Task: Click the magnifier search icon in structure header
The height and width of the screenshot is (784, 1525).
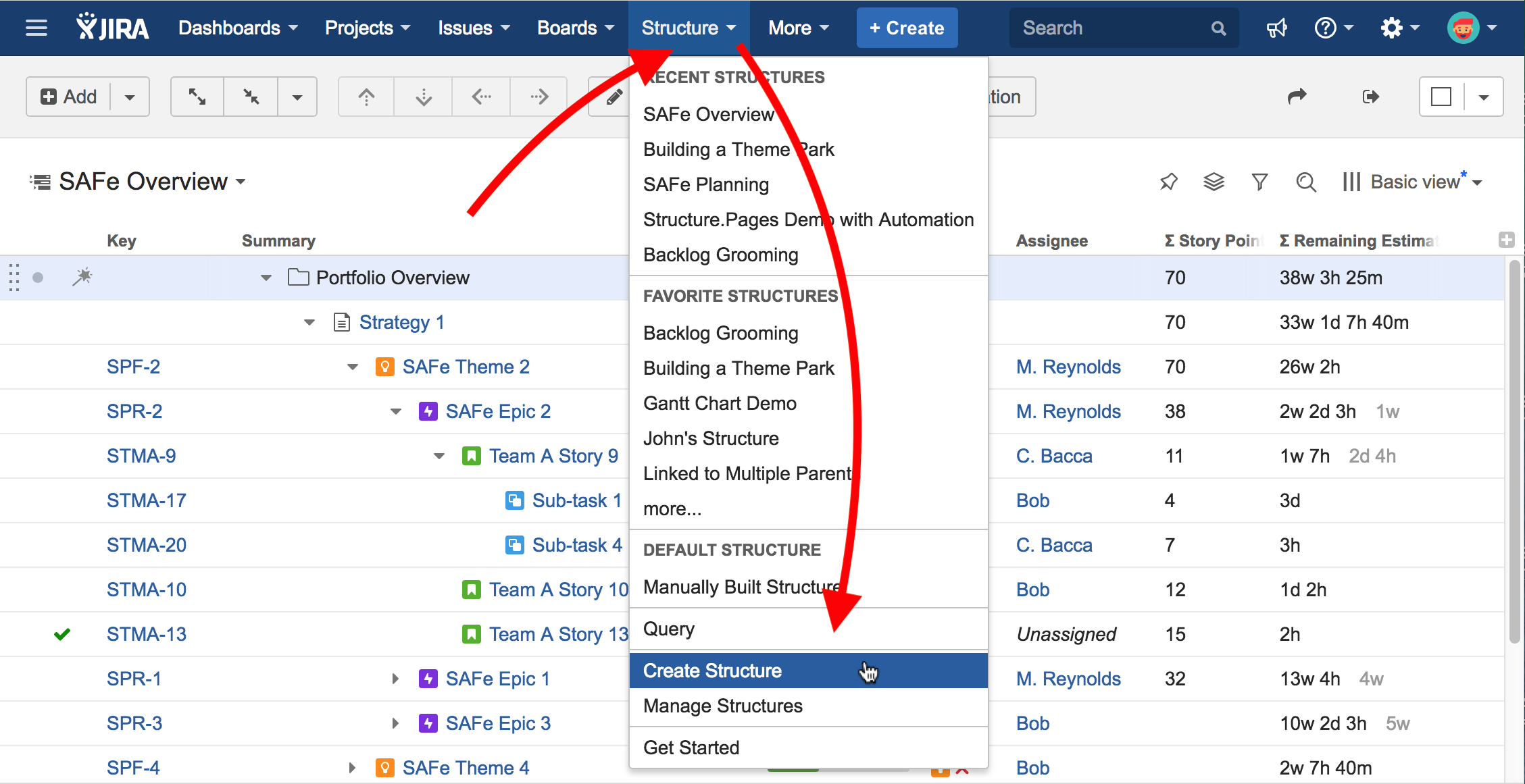Action: click(1305, 182)
